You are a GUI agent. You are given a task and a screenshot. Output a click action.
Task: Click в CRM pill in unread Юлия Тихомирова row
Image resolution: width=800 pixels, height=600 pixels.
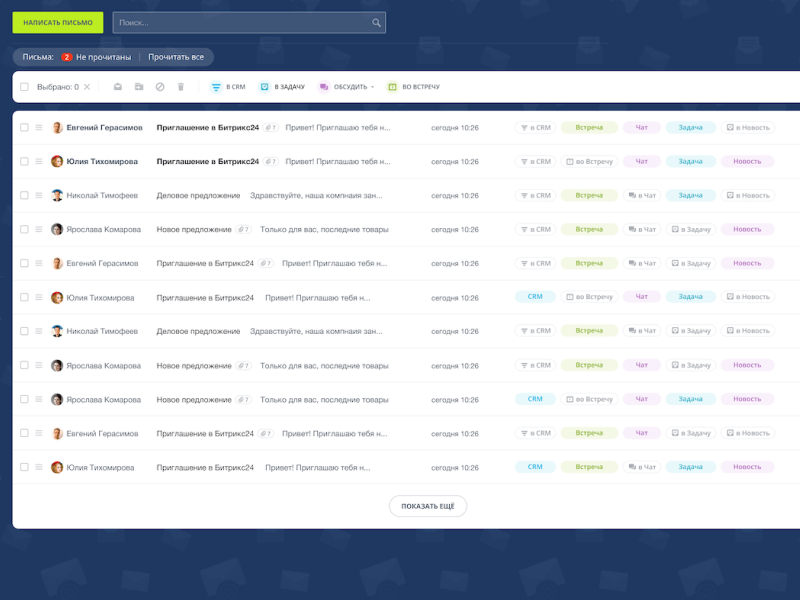536,161
